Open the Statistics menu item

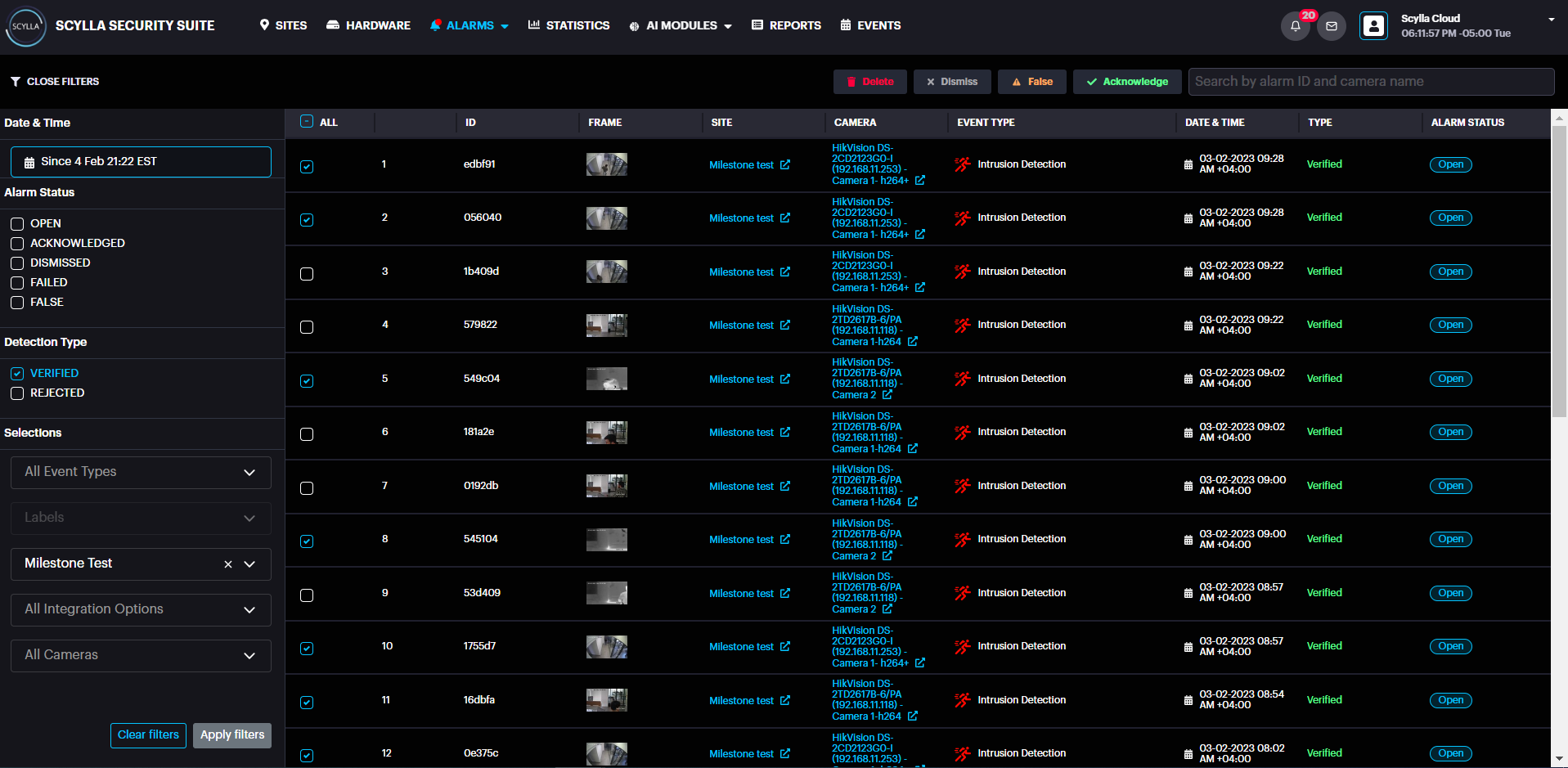(568, 25)
